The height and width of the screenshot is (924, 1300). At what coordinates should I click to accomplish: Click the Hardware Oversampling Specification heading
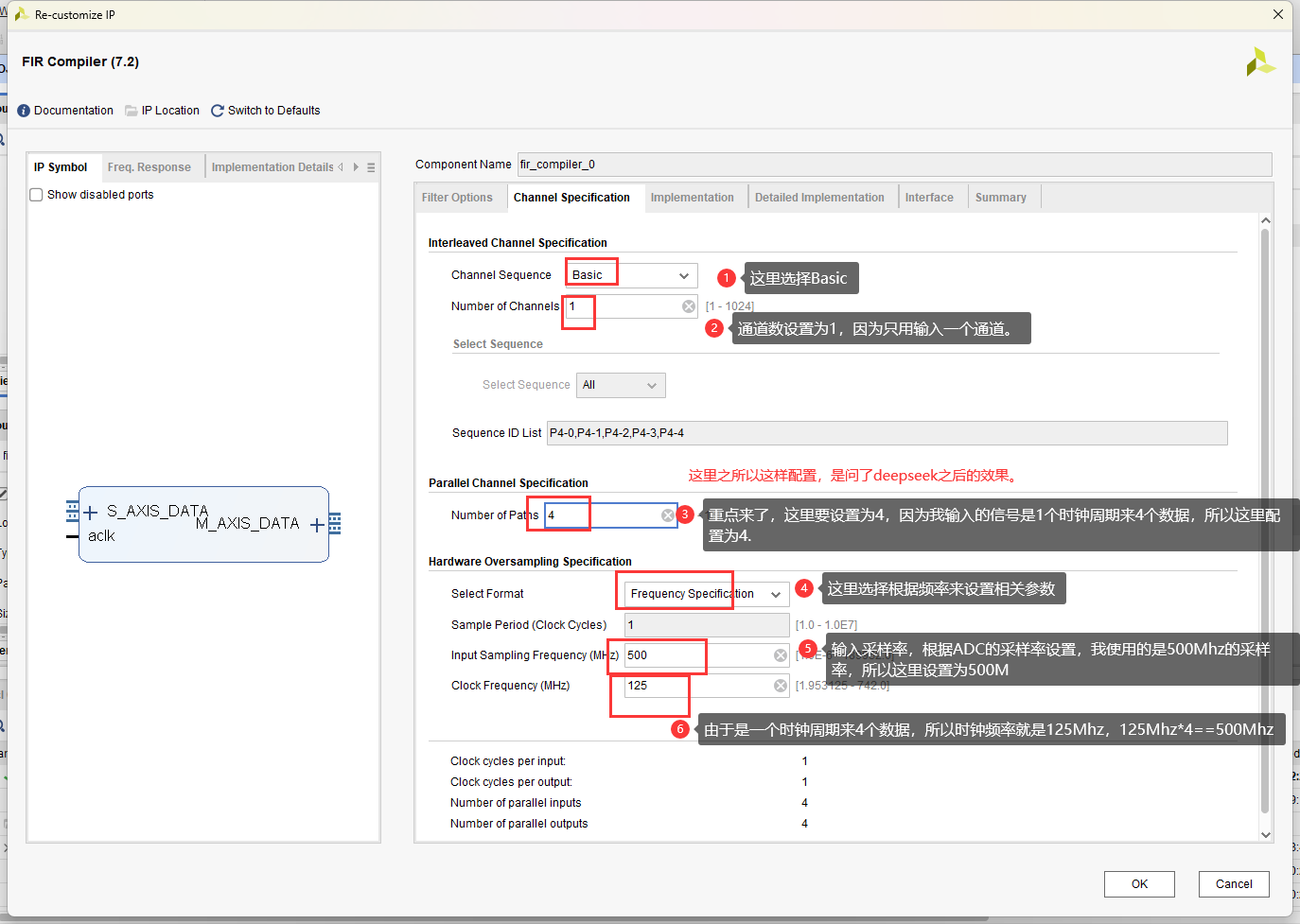point(530,562)
